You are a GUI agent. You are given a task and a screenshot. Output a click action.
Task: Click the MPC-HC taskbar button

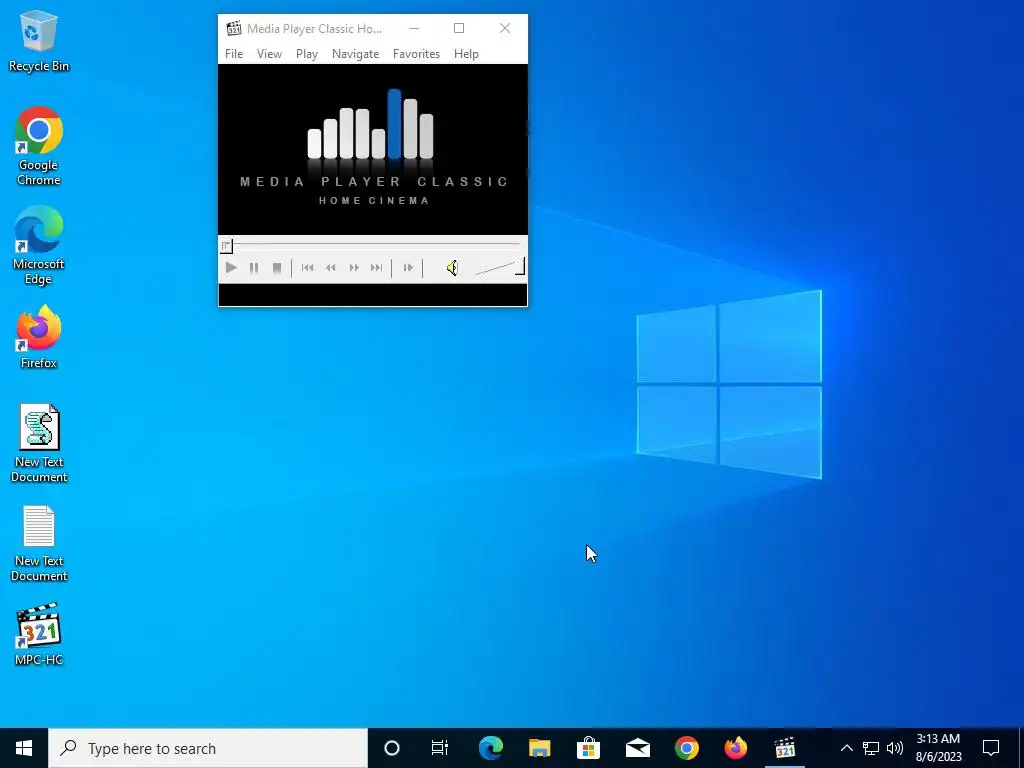tap(785, 748)
